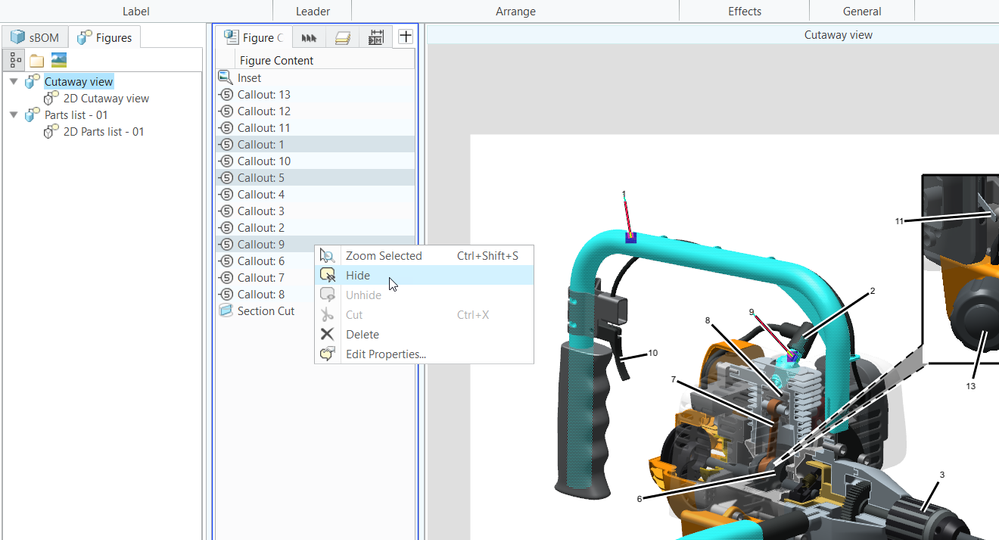
Task: Open the dimensions tab icon beside the plus button
Action: pos(376,38)
